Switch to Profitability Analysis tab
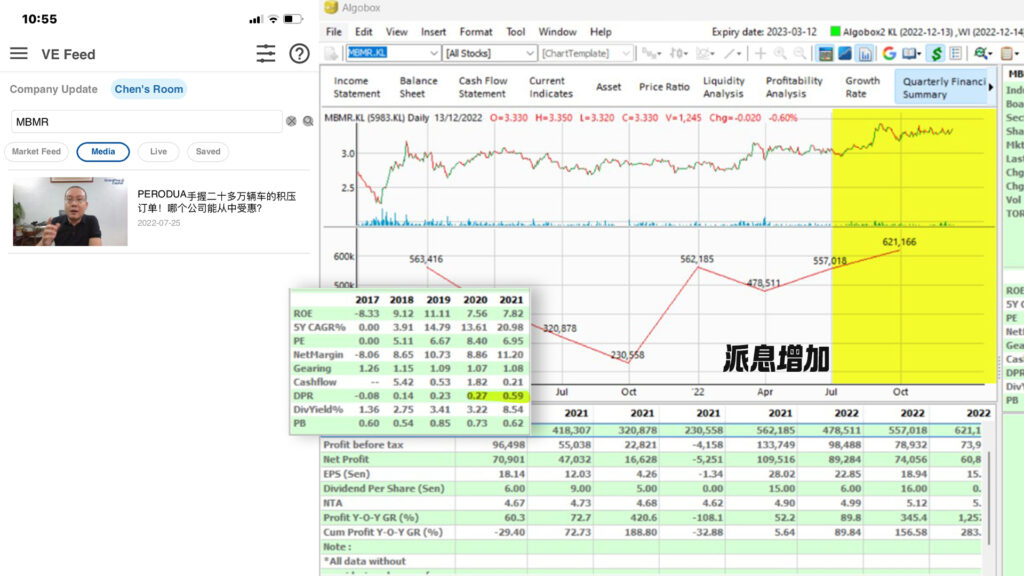Image resolution: width=1024 pixels, height=576 pixels. (x=794, y=87)
